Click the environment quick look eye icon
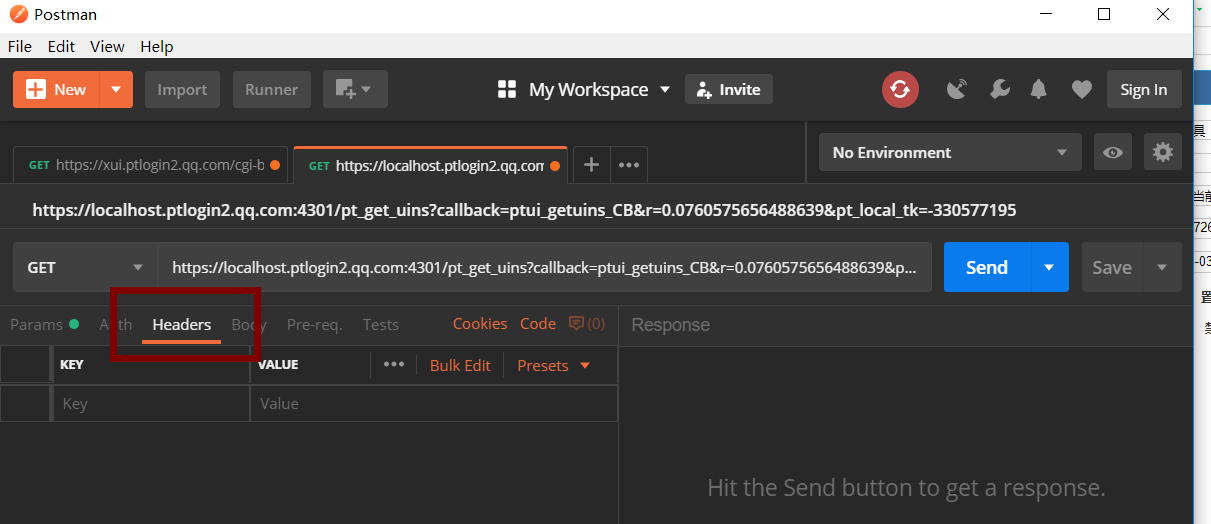This screenshot has height=524, width=1211. 1113,153
